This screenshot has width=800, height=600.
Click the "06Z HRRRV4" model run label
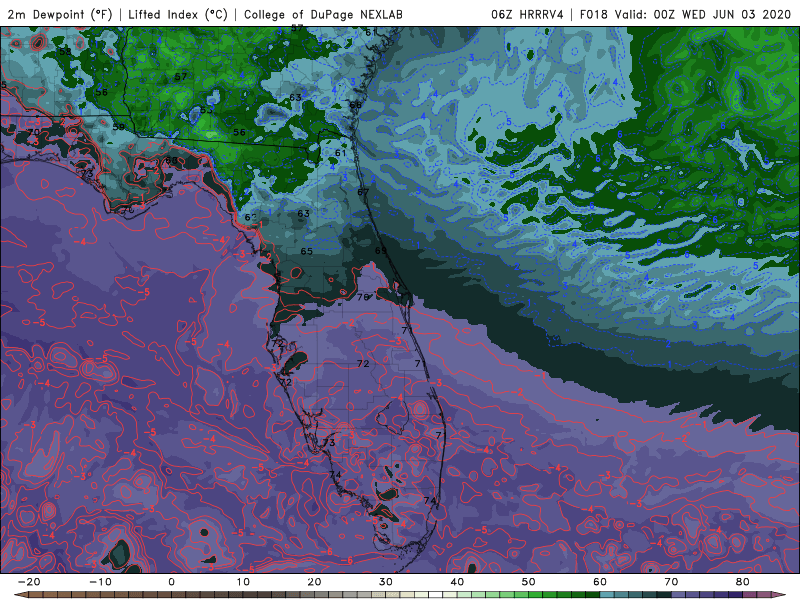click(x=527, y=14)
